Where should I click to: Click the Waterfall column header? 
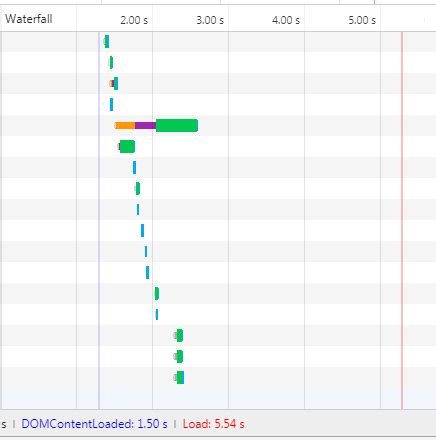click(x=29, y=19)
